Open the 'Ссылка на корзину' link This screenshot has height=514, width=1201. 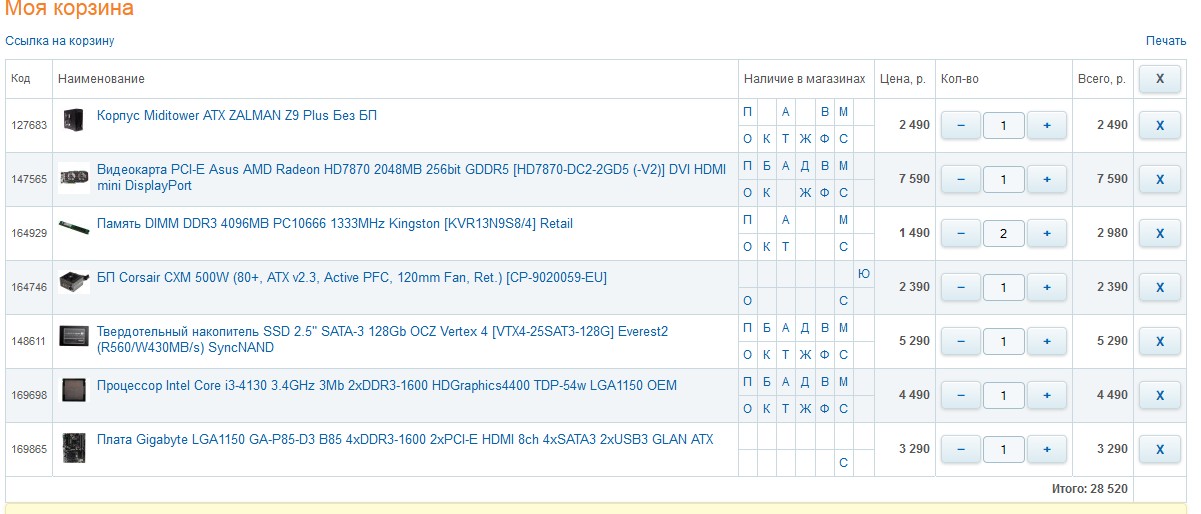point(60,41)
